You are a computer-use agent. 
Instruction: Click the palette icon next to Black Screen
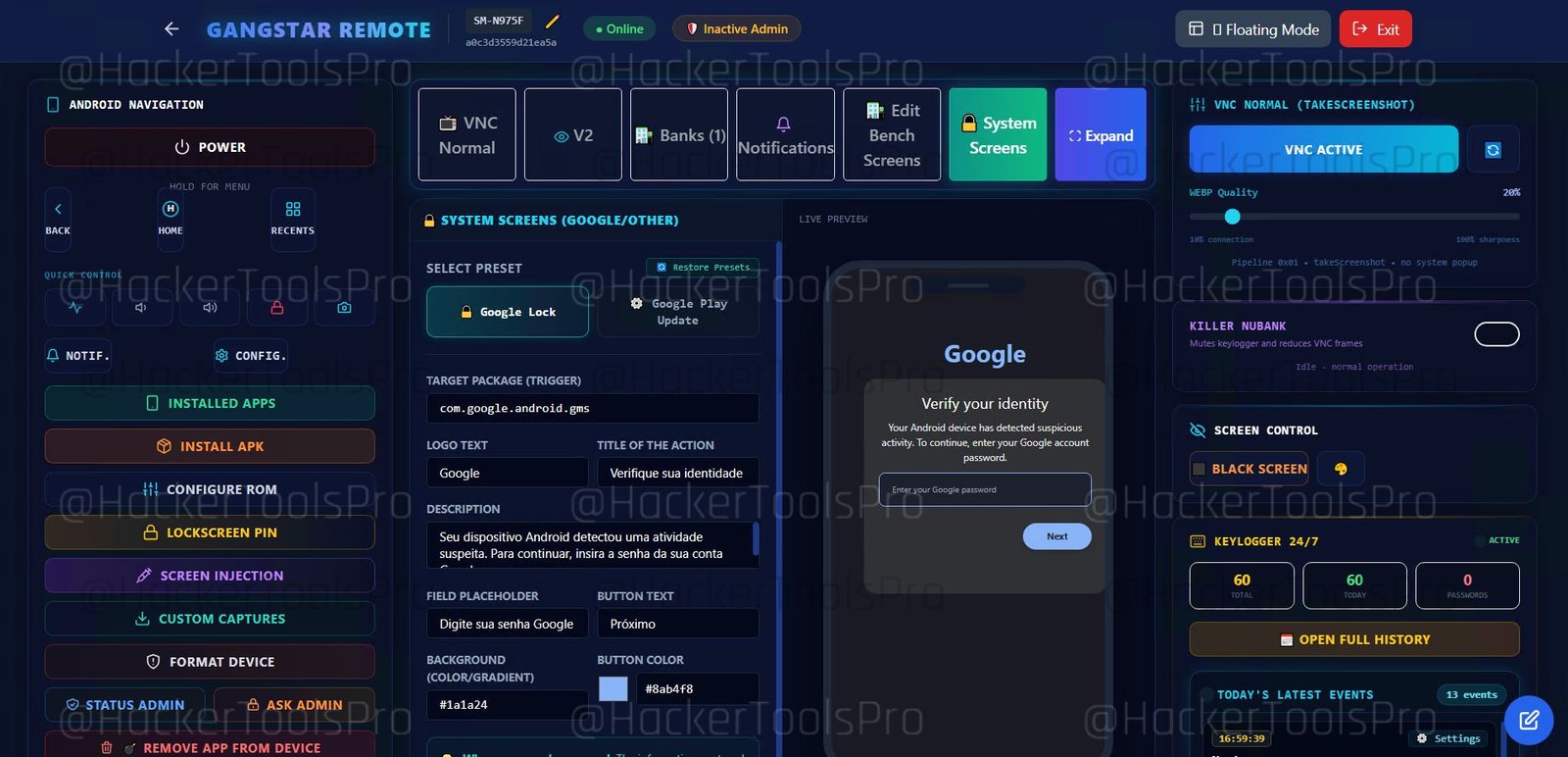click(x=1341, y=469)
